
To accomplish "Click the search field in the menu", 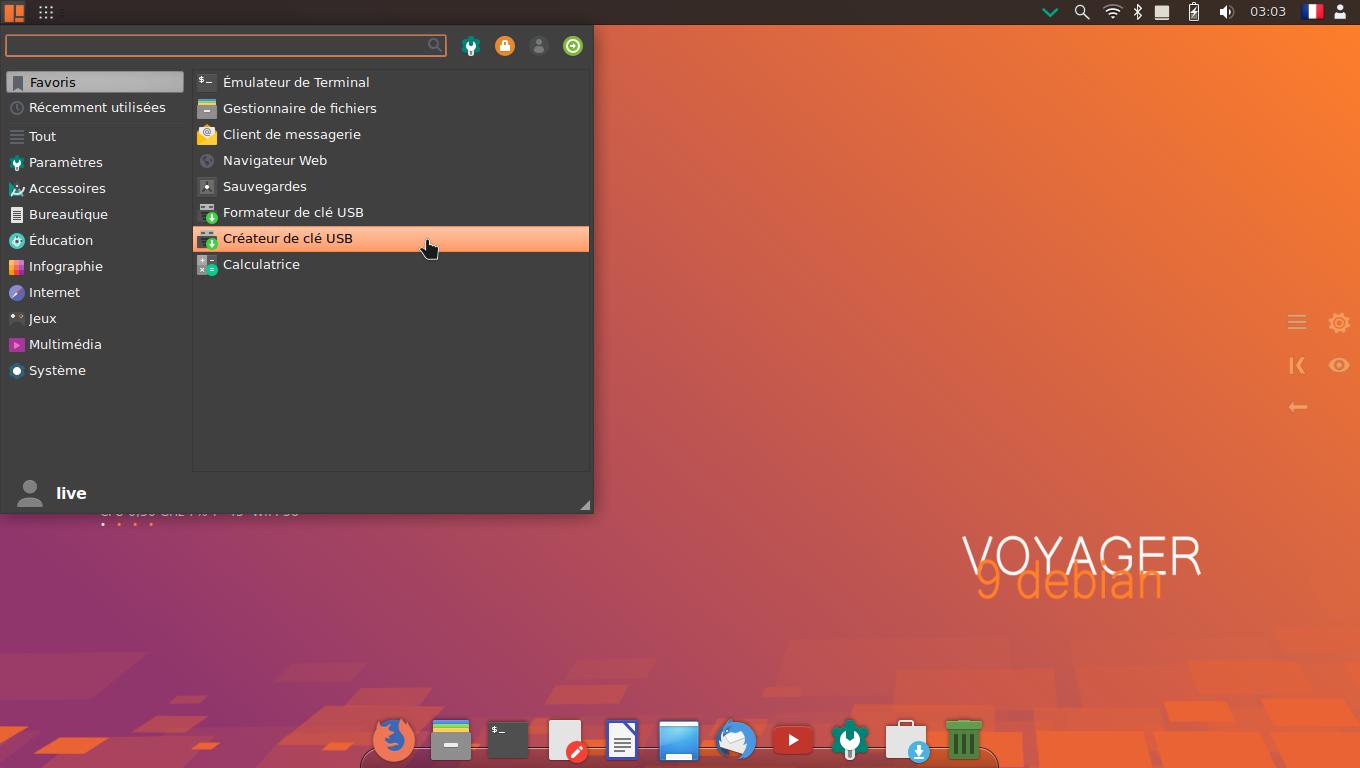I will pos(226,45).
